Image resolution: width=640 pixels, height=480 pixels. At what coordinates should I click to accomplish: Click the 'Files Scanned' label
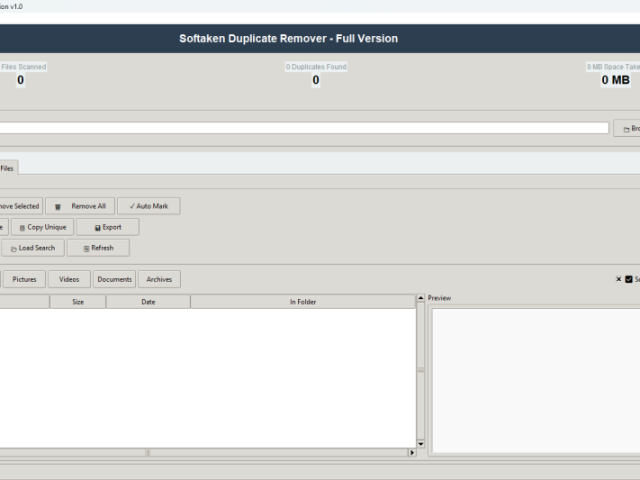point(23,67)
